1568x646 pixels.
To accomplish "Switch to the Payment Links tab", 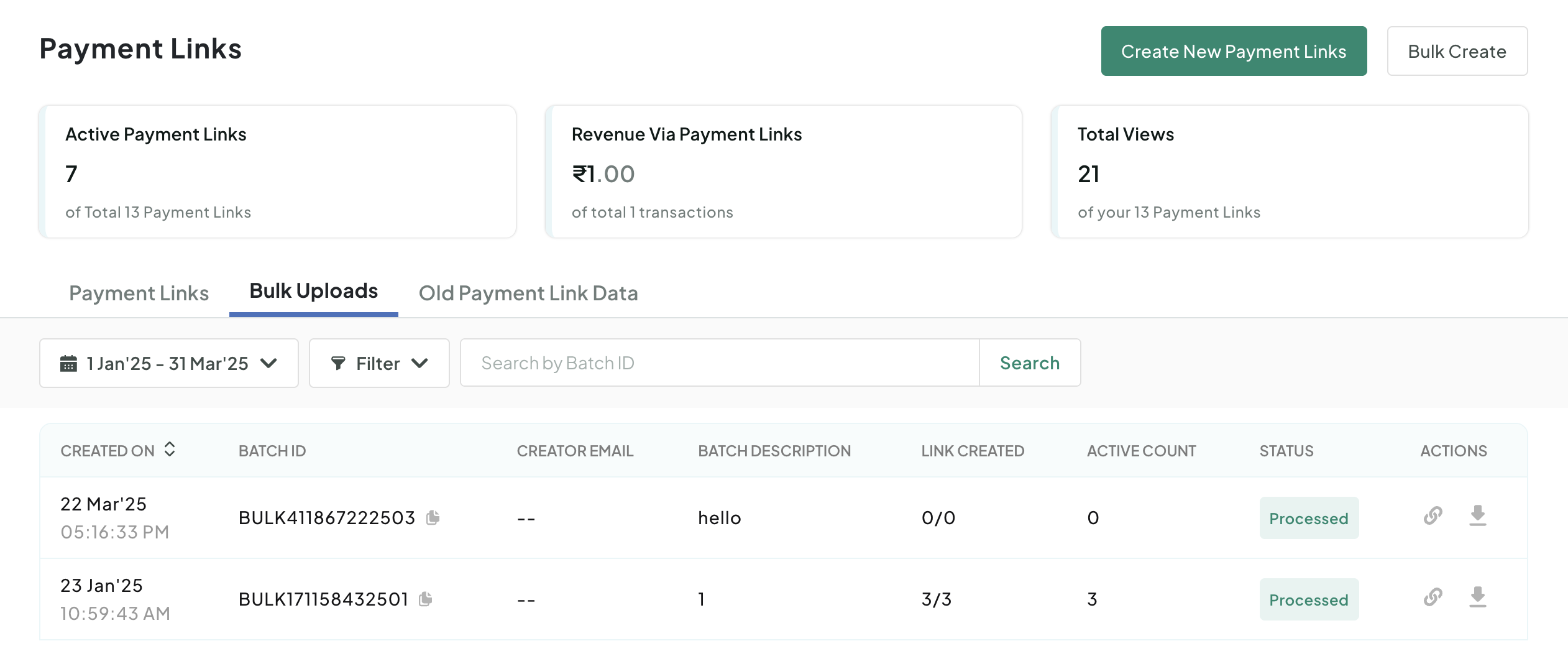I will 139,293.
